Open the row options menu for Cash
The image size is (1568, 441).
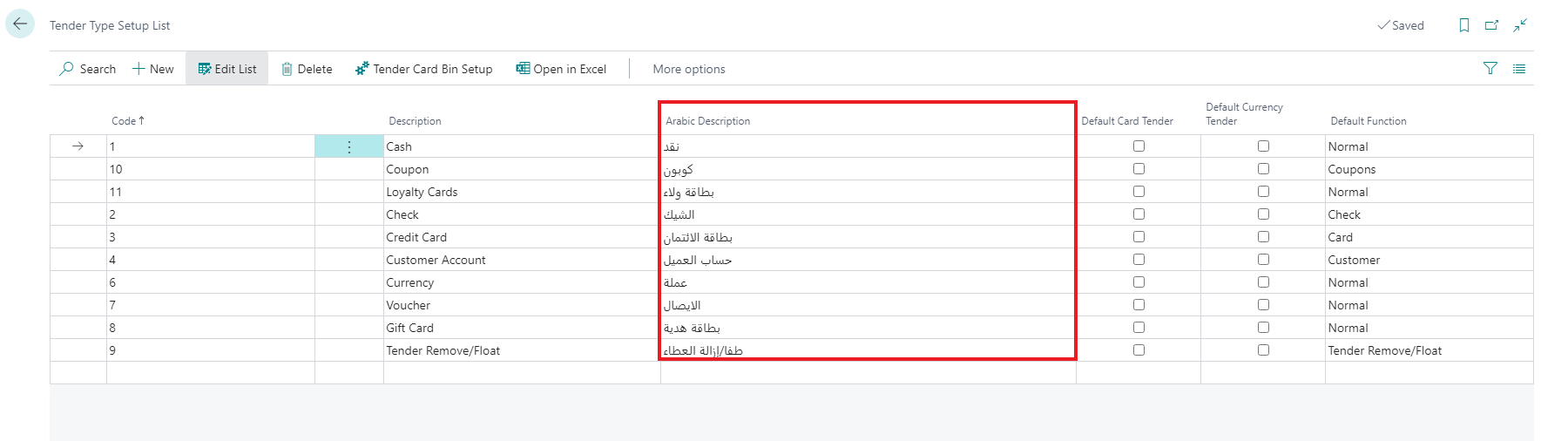click(x=349, y=146)
